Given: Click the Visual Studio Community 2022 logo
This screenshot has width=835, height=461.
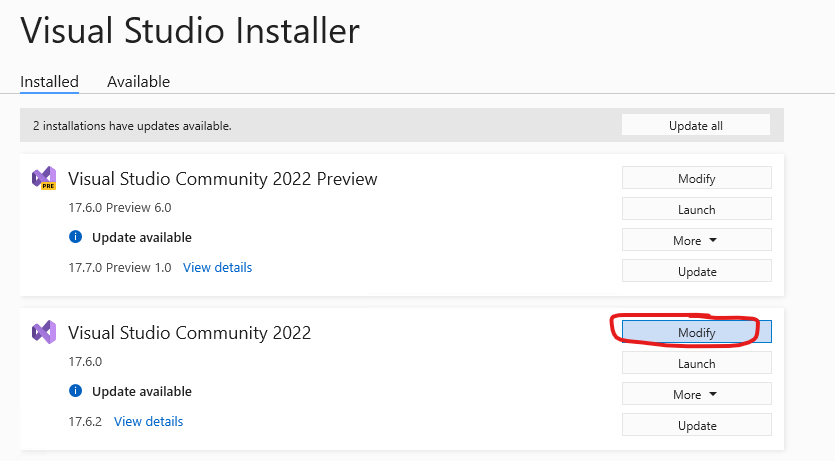Looking at the screenshot, I should click(x=44, y=332).
